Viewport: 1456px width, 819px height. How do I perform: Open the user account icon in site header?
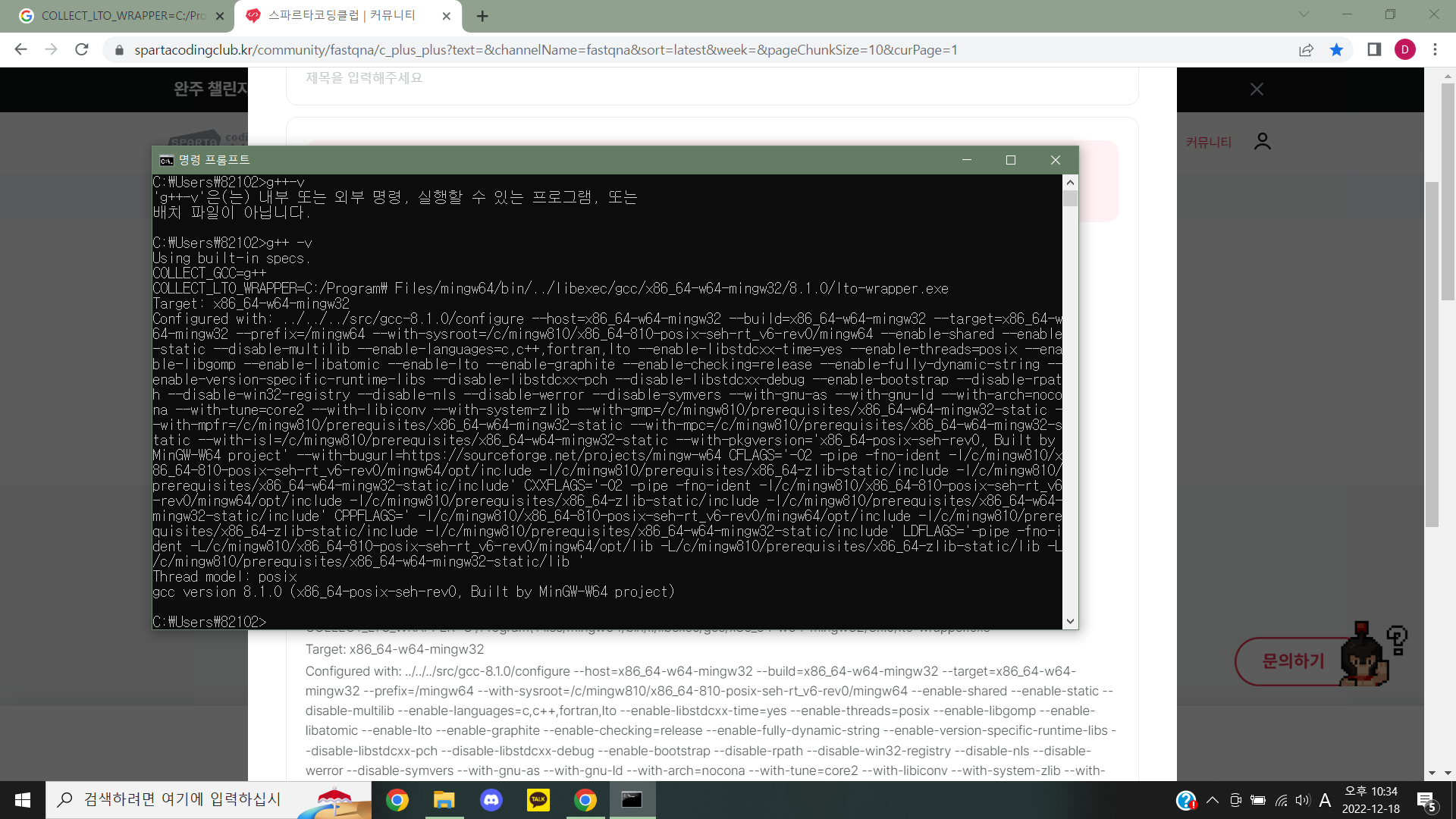[x=1262, y=142]
